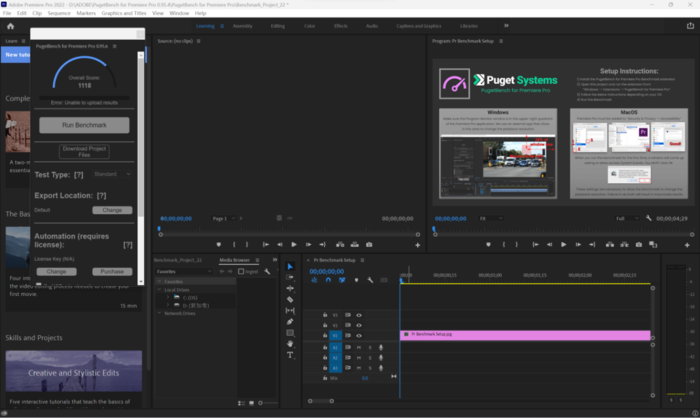Mute audio track A1
The width and height of the screenshot is (700, 418).
(x=359, y=347)
